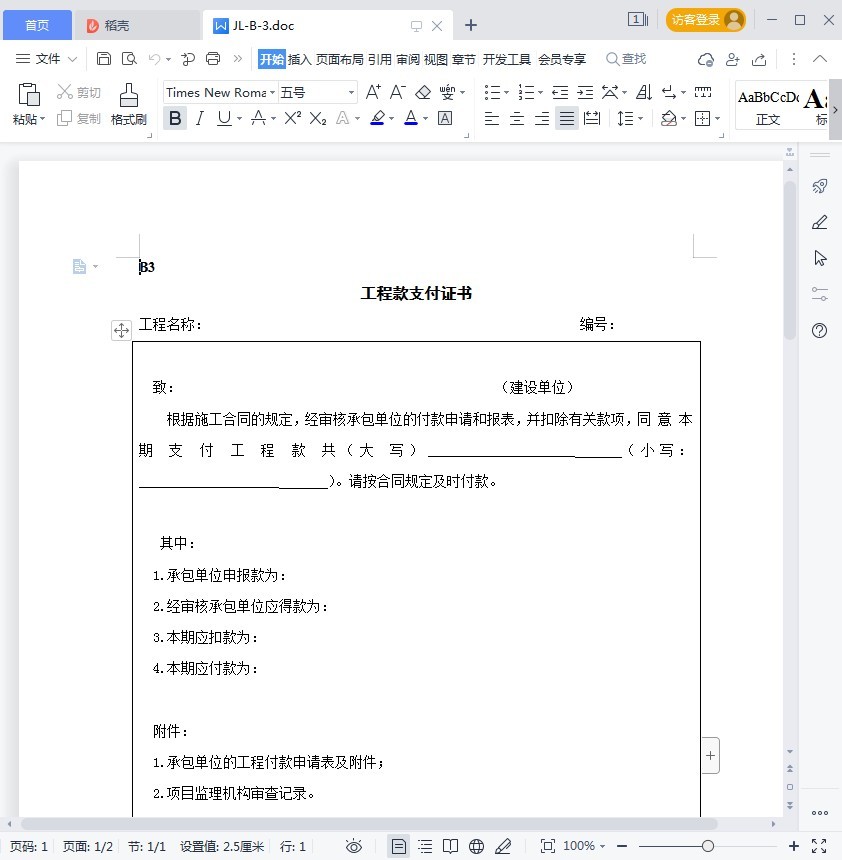Click the Paste clipboard icon
Viewport: 842px width, 860px height.
tap(29, 94)
